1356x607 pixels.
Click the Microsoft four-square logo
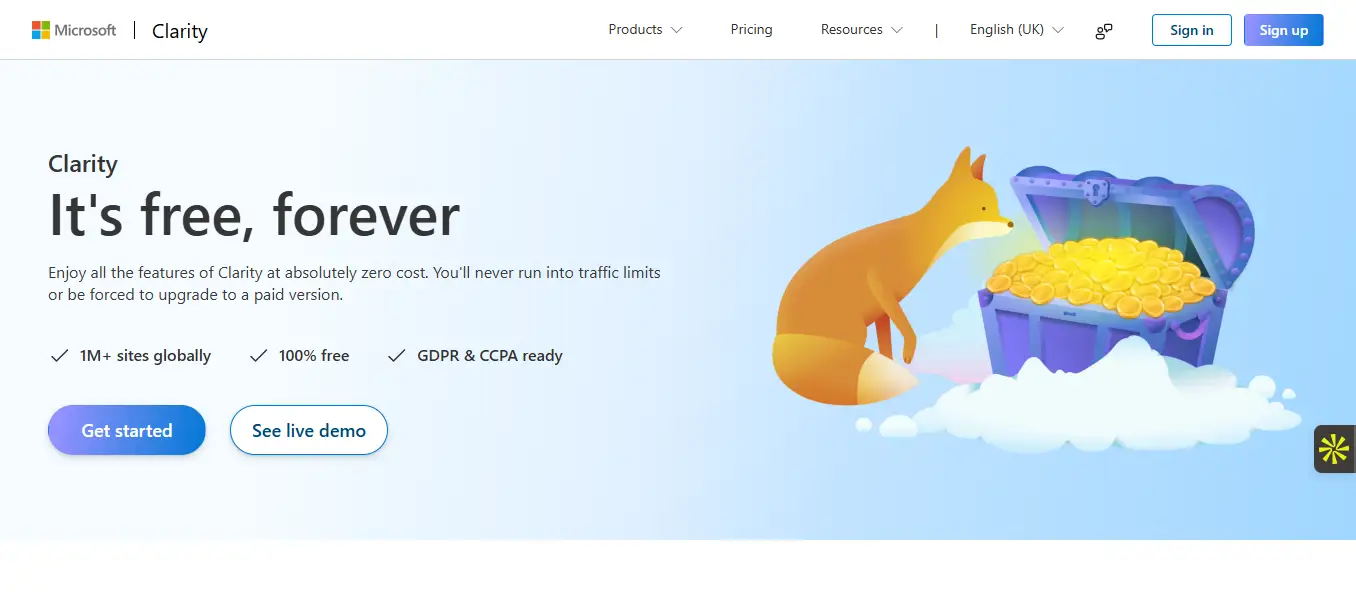click(x=41, y=30)
